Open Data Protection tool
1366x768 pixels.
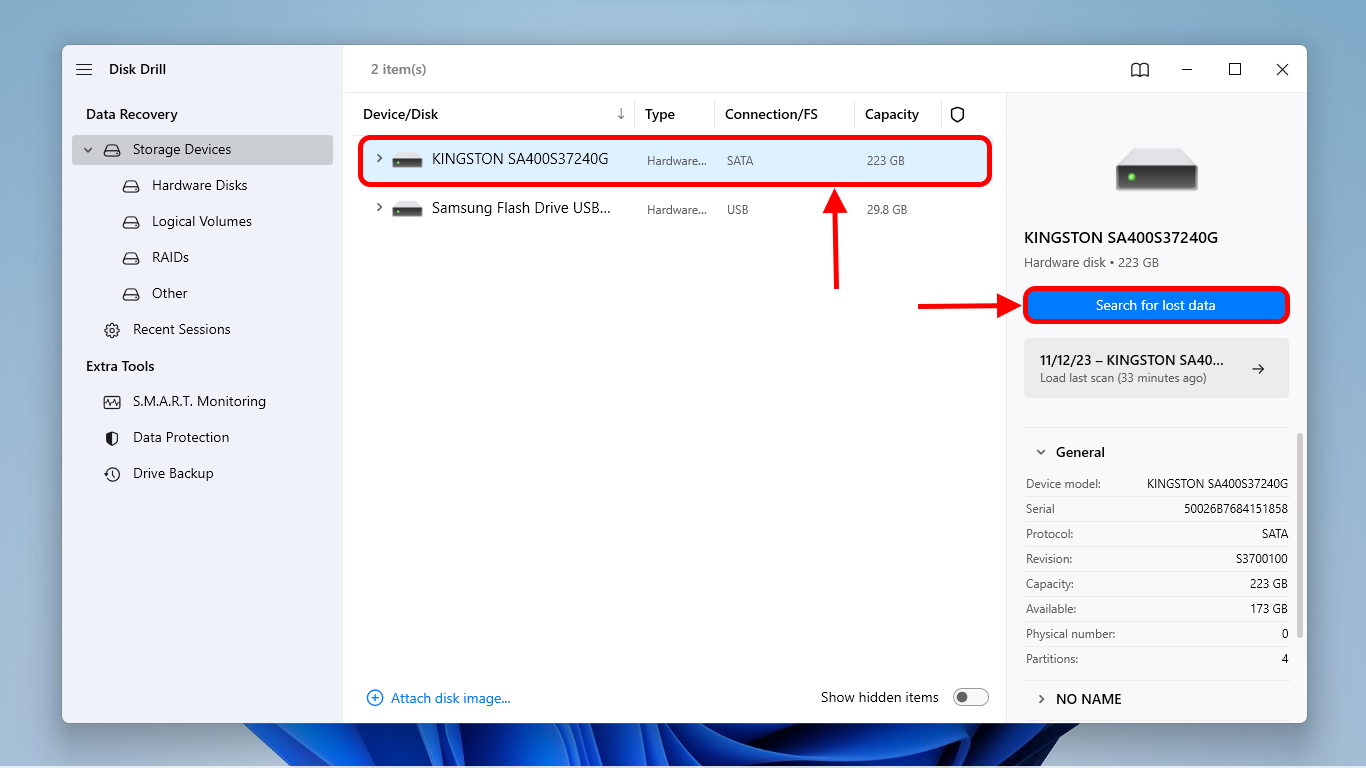coord(181,437)
